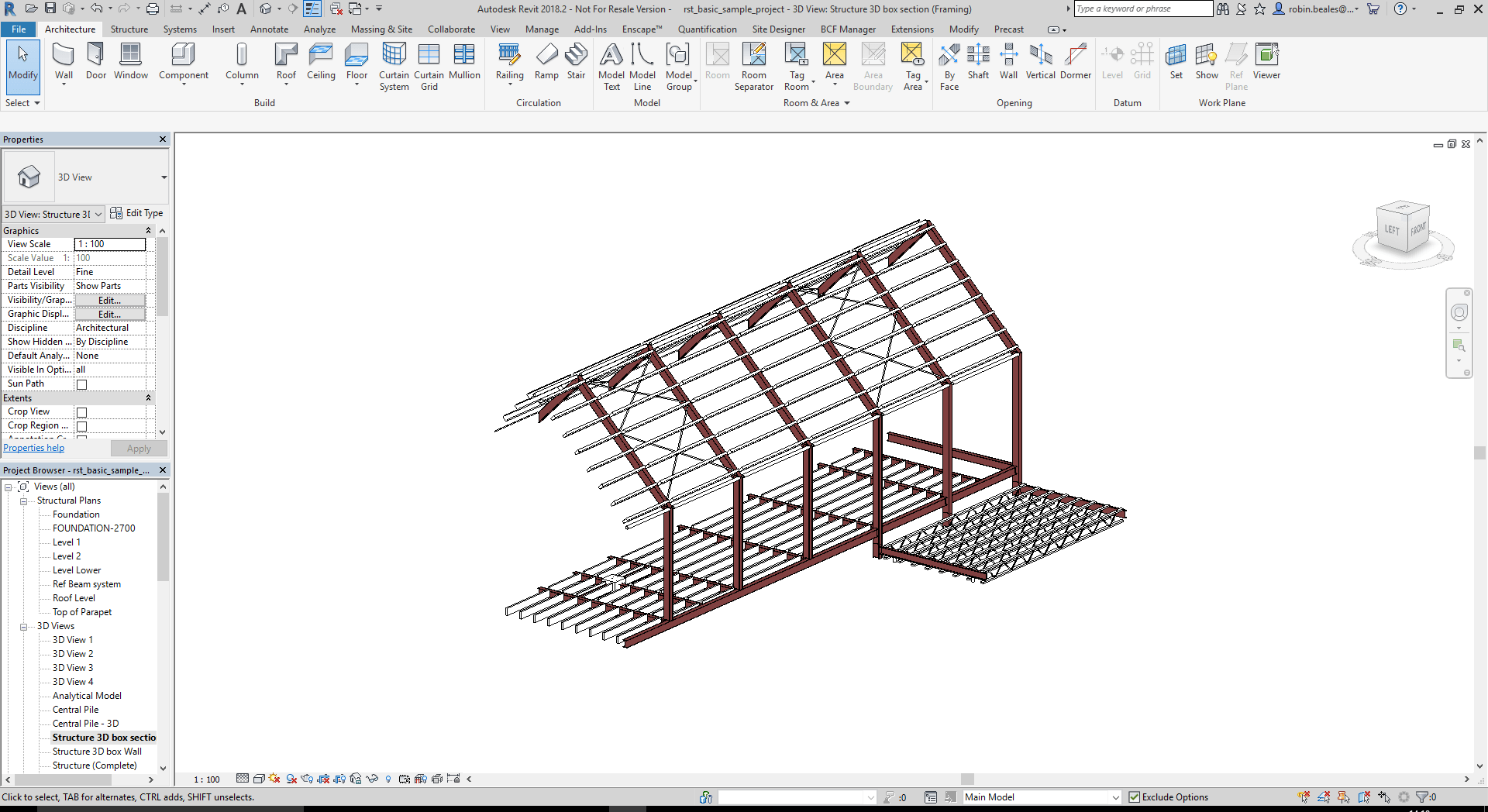Click the View Scale input field
1488x812 pixels.
pos(109,244)
